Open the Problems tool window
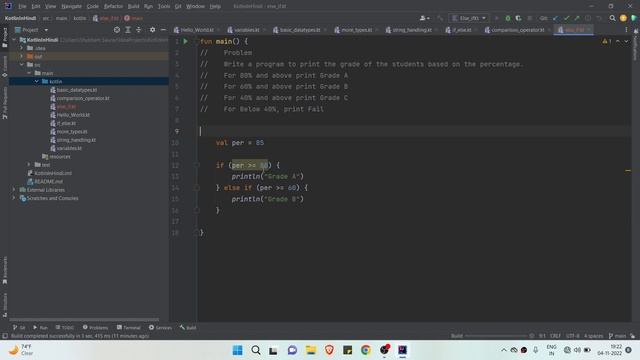The height and width of the screenshot is (360, 640). tap(96, 328)
